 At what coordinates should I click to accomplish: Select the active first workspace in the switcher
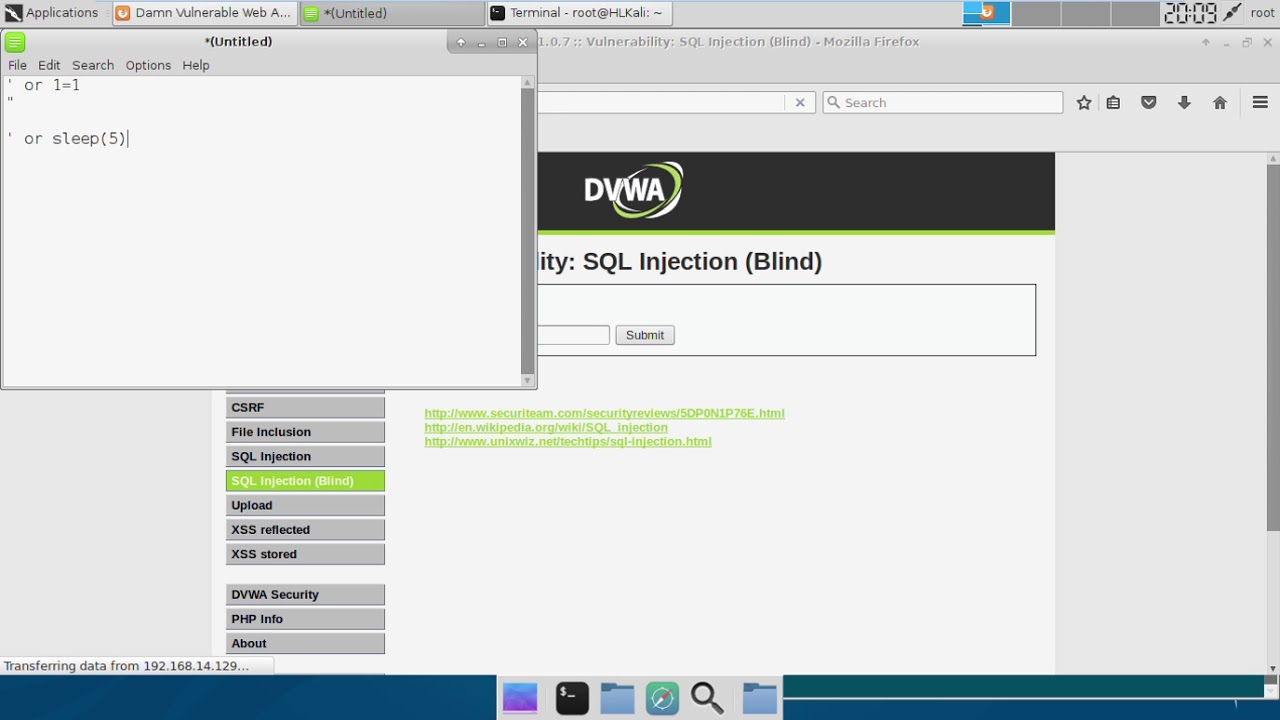(986, 13)
